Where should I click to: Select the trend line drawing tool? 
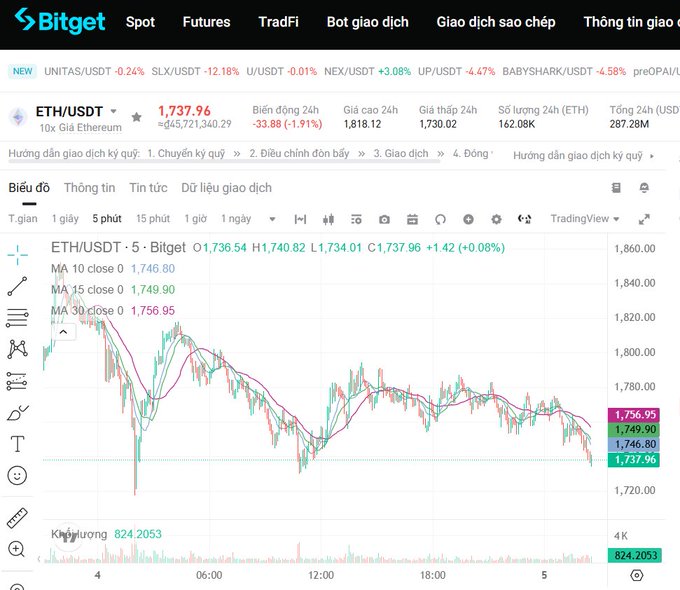[17, 286]
